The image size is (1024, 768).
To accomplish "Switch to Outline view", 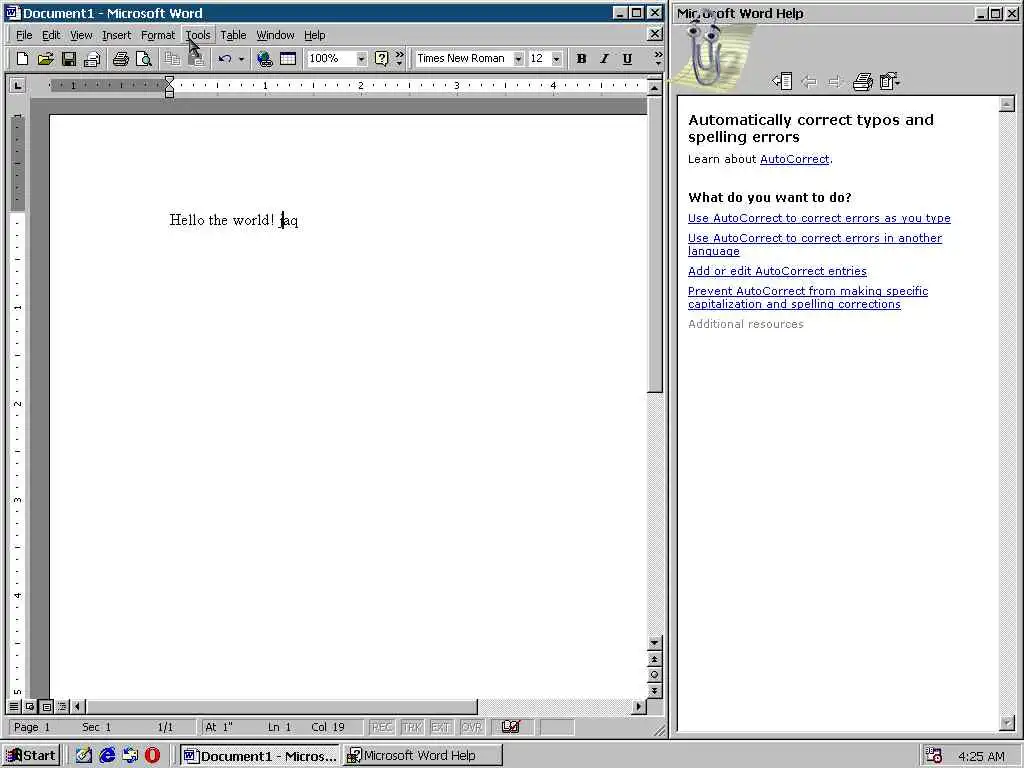I will point(62,706).
